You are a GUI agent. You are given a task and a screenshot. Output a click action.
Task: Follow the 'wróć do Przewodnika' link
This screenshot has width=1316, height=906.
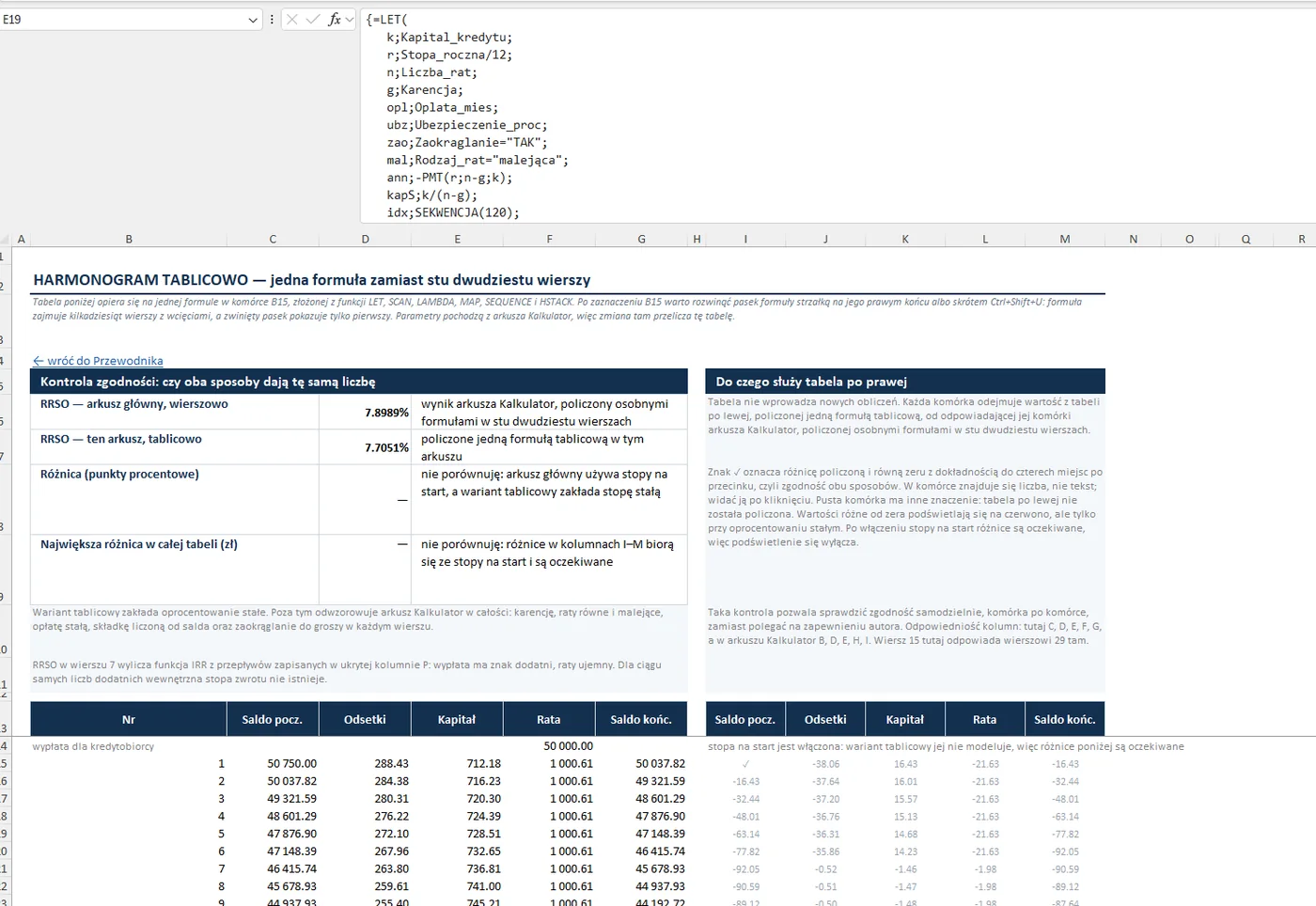point(98,361)
